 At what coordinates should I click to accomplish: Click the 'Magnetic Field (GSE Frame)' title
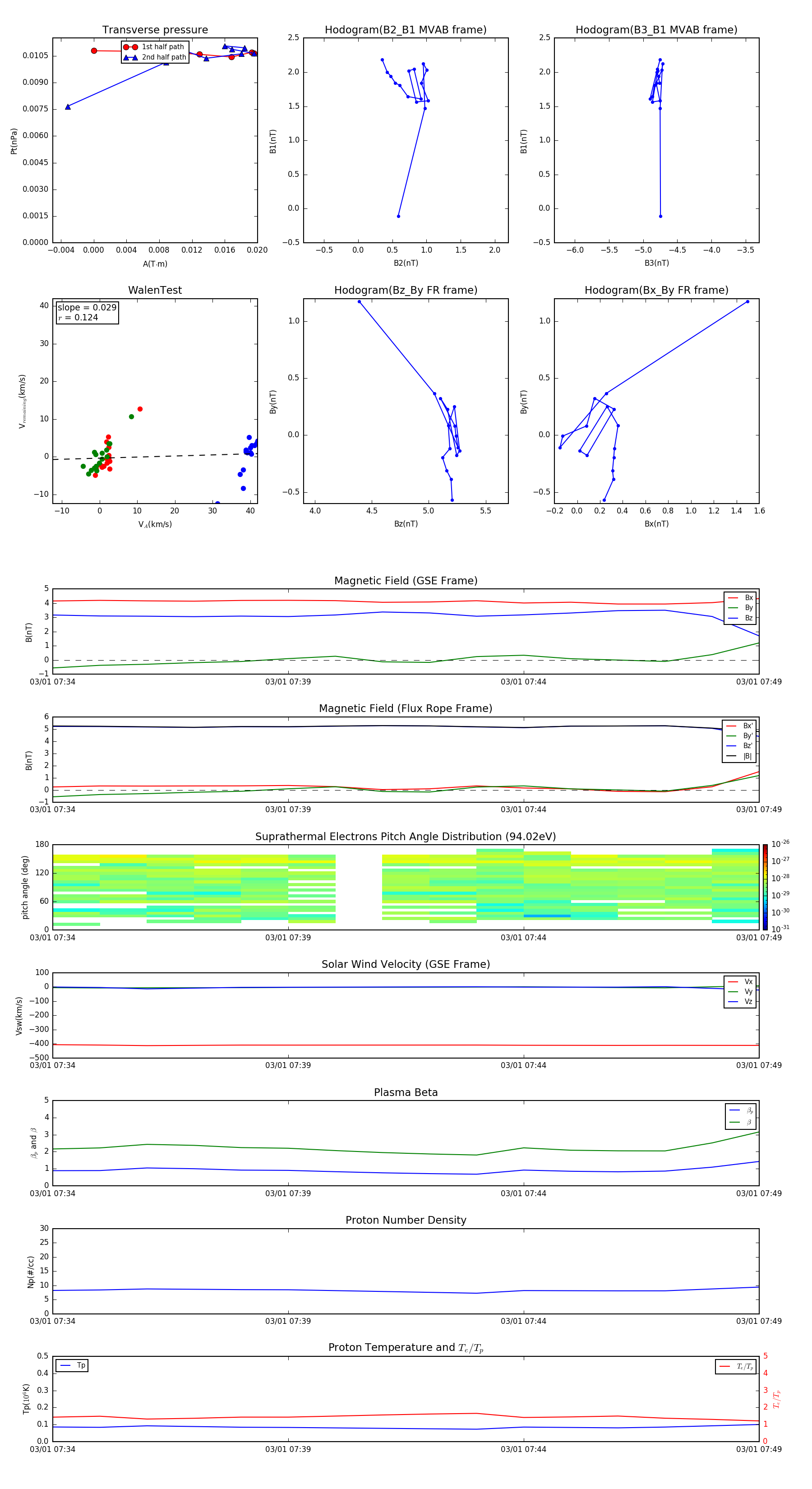pyautogui.click(x=406, y=581)
